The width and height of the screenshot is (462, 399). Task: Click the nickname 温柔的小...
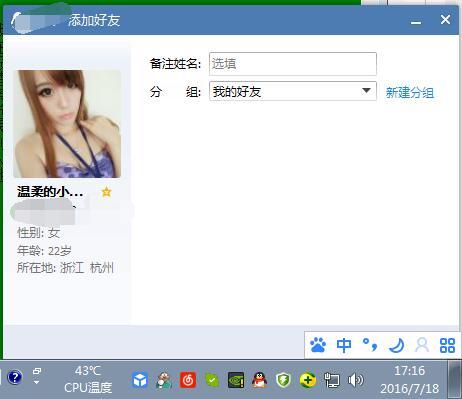pos(50,192)
